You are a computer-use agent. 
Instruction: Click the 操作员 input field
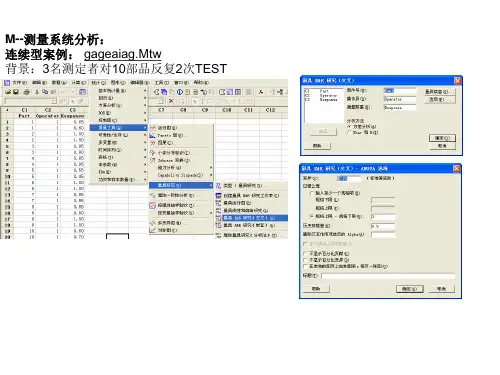click(x=400, y=99)
